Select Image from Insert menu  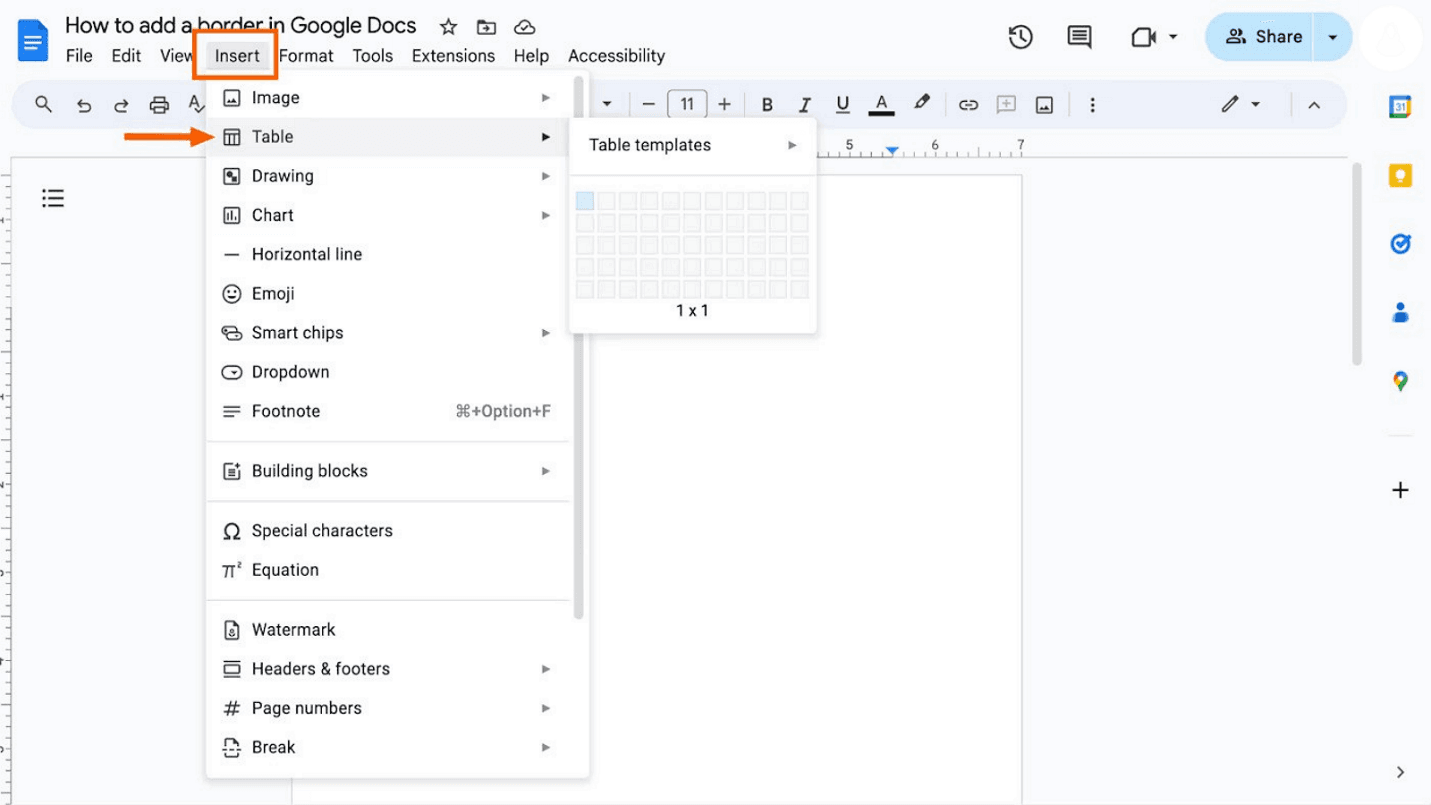click(x=389, y=98)
